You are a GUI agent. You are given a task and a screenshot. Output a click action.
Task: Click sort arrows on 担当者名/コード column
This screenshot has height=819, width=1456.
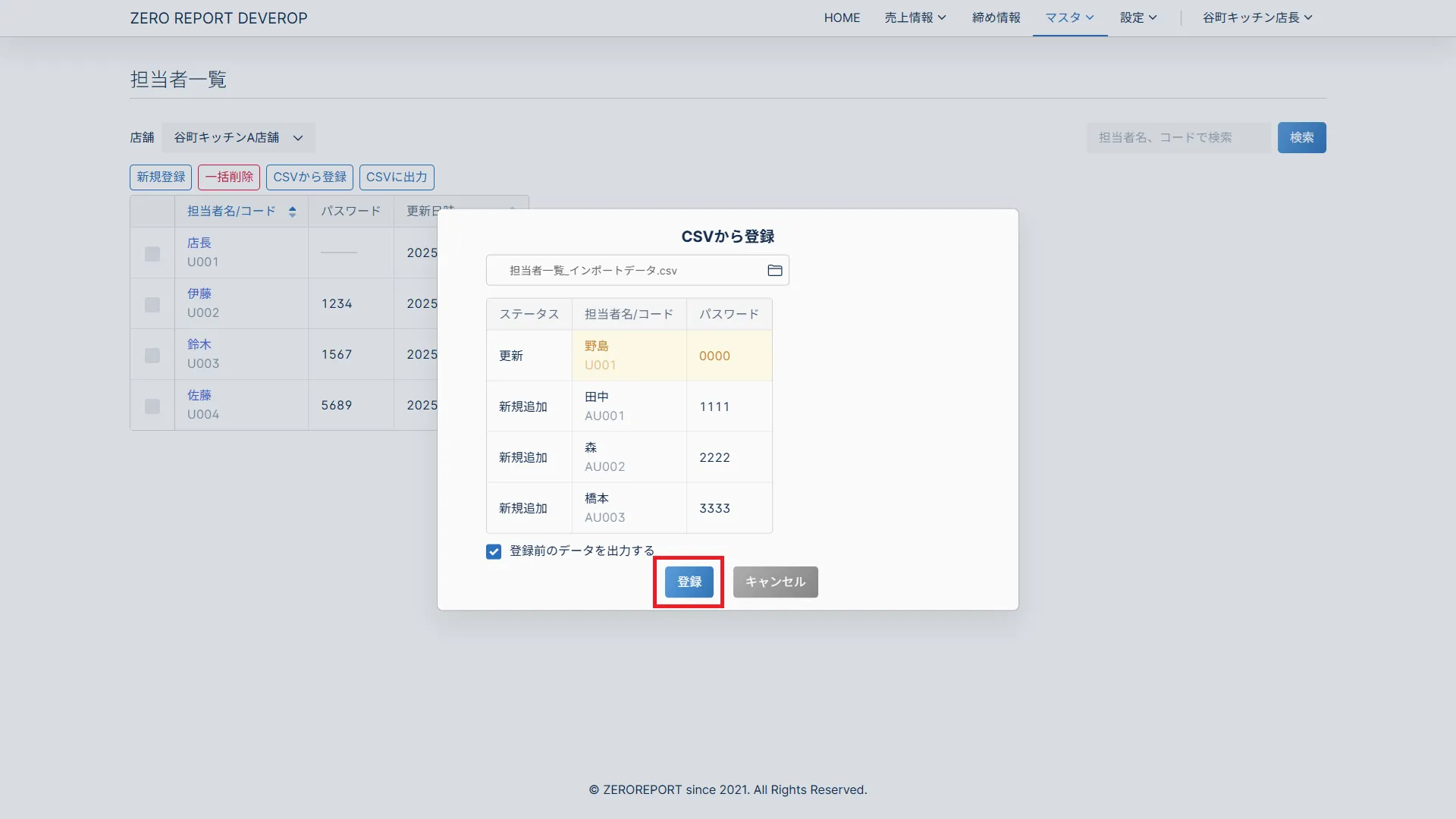(x=292, y=212)
